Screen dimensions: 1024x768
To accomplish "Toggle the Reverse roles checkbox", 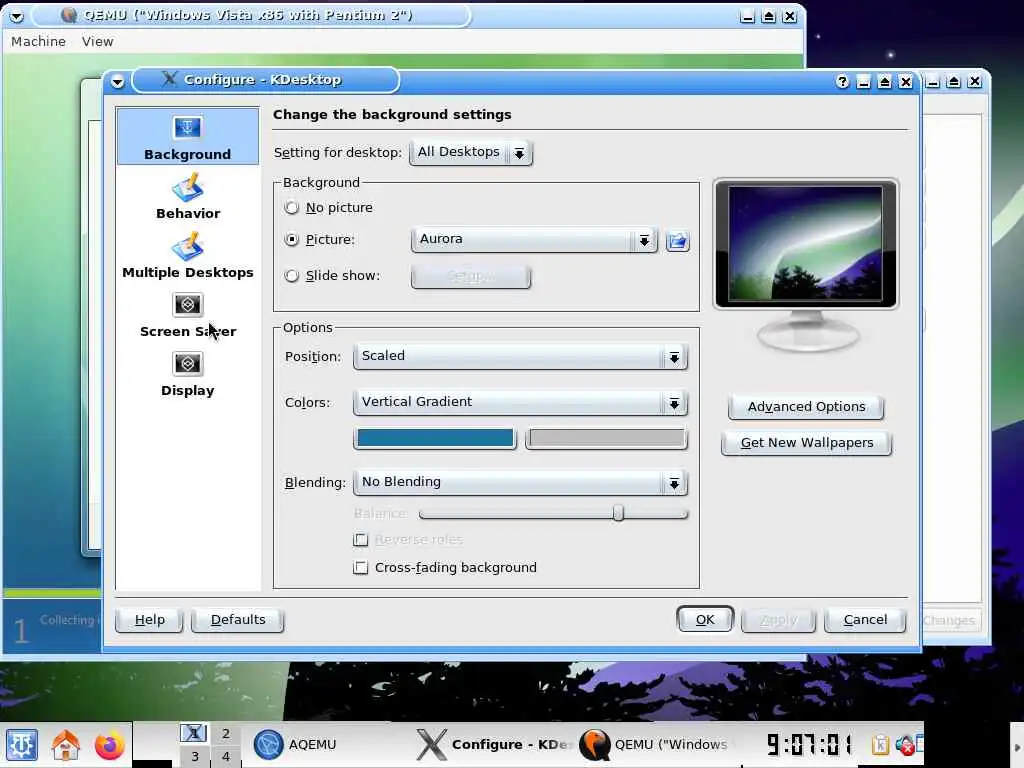I will pos(360,539).
